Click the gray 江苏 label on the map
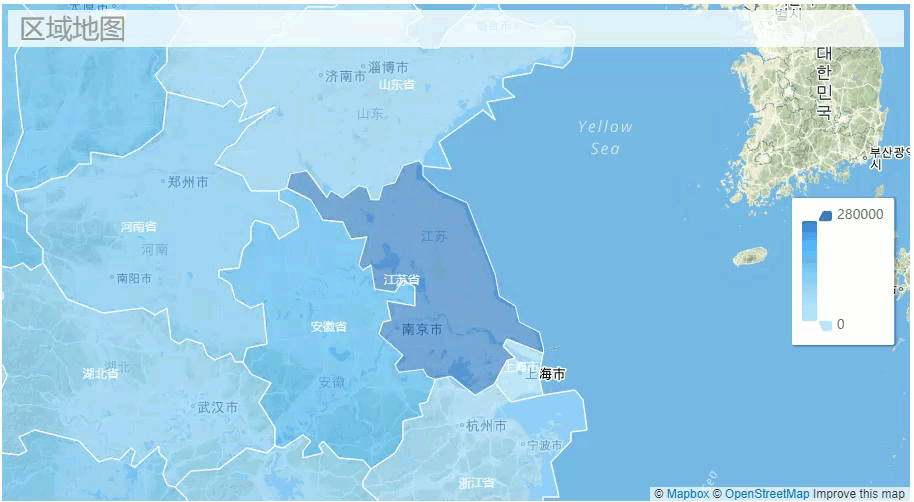This screenshot has height=502, width=914. click(x=434, y=236)
